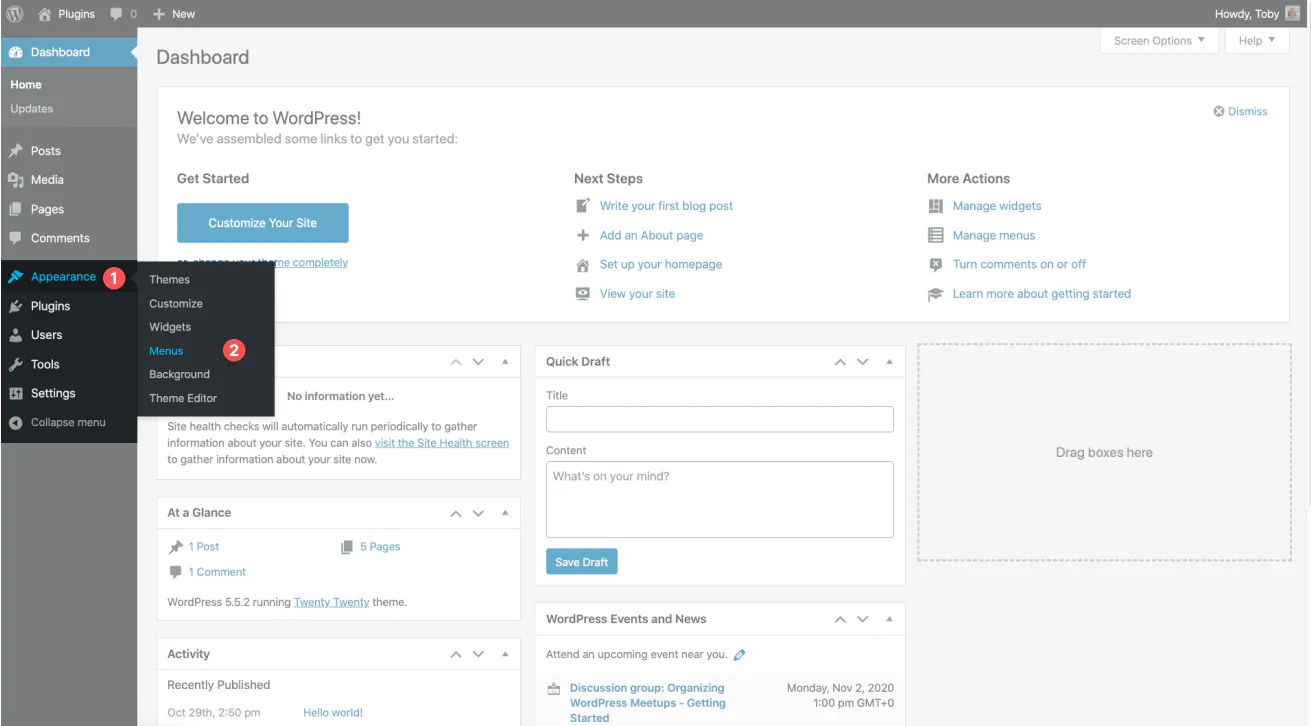1311x726 pixels.
Task: Click the Write your first blog post icon
Action: [583, 206]
